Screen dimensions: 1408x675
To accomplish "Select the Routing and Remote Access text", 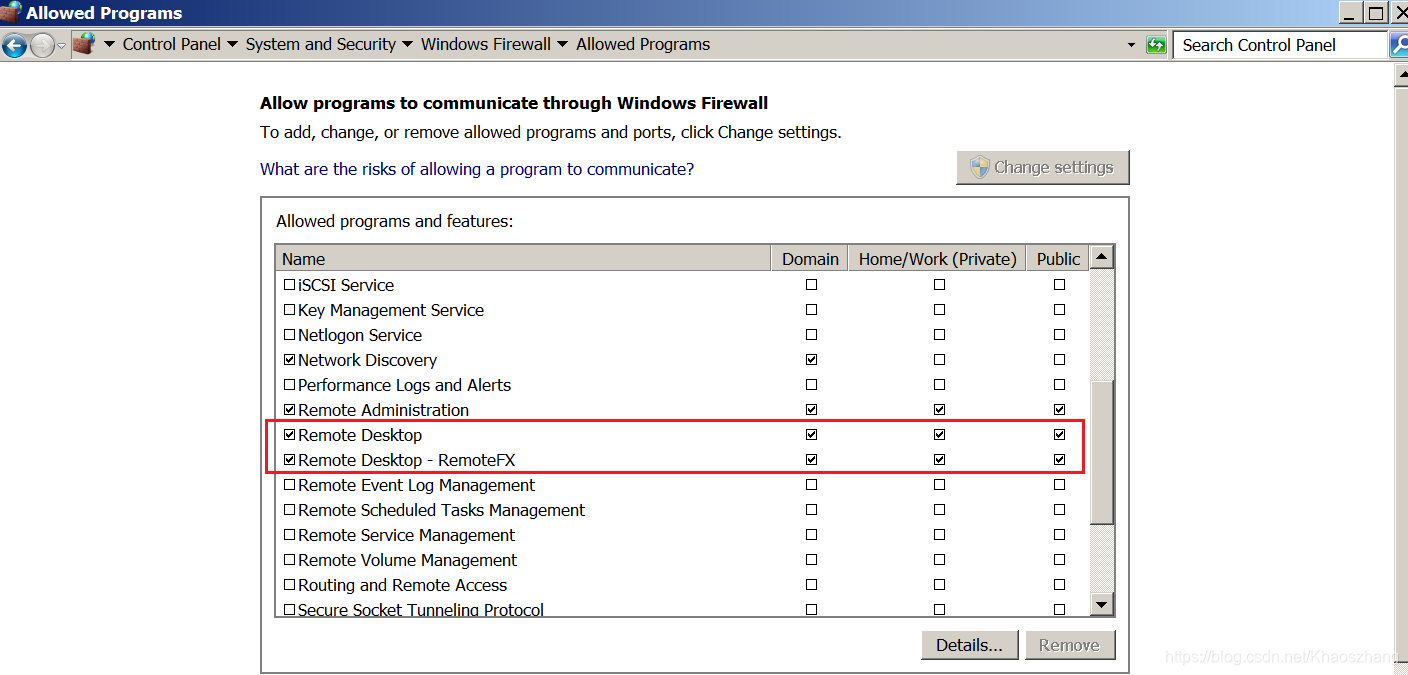I will [x=402, y=585].
